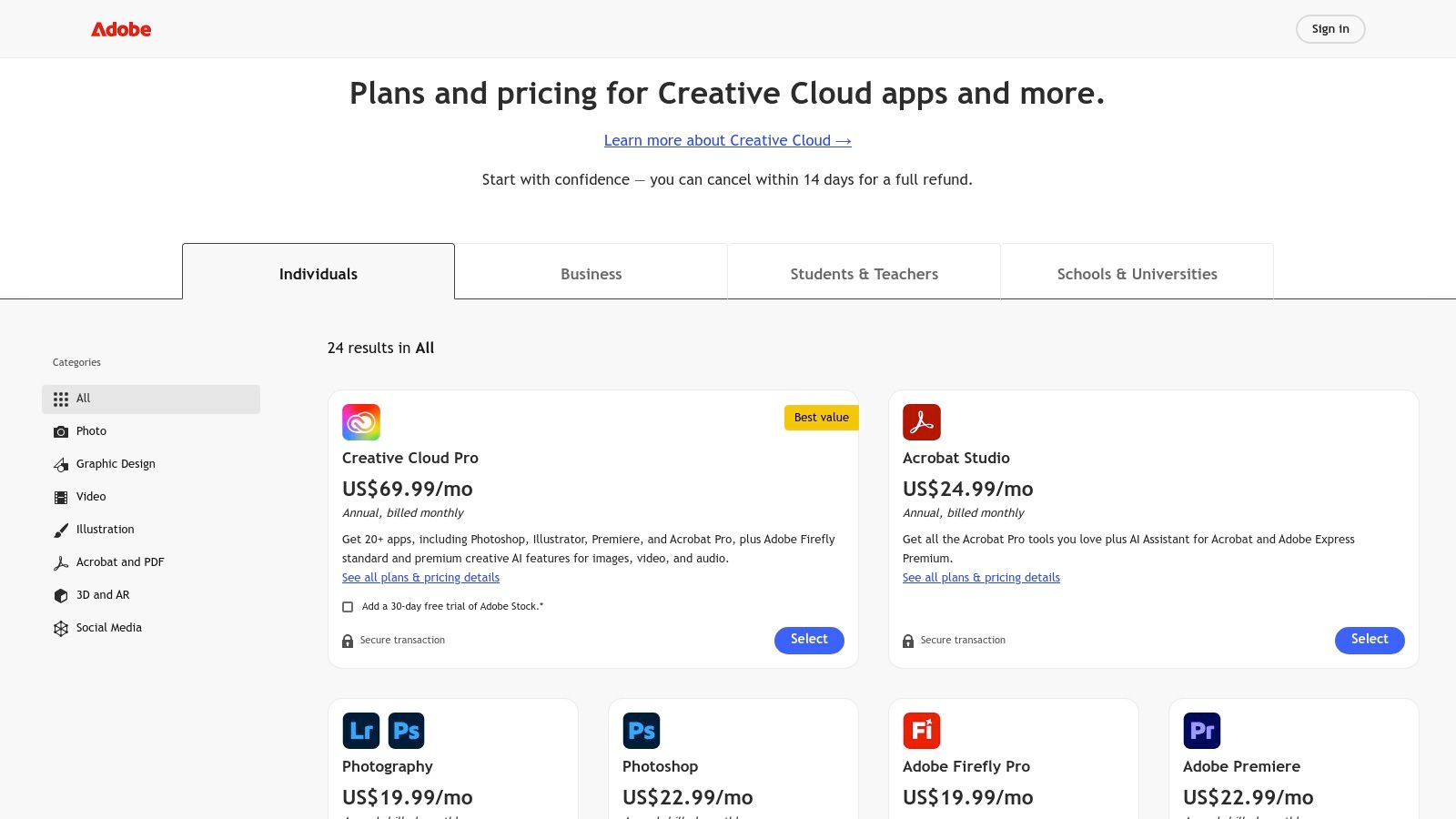
Task: Click the Adobe Firefly Fi icon
Action: tap(922, 730)
